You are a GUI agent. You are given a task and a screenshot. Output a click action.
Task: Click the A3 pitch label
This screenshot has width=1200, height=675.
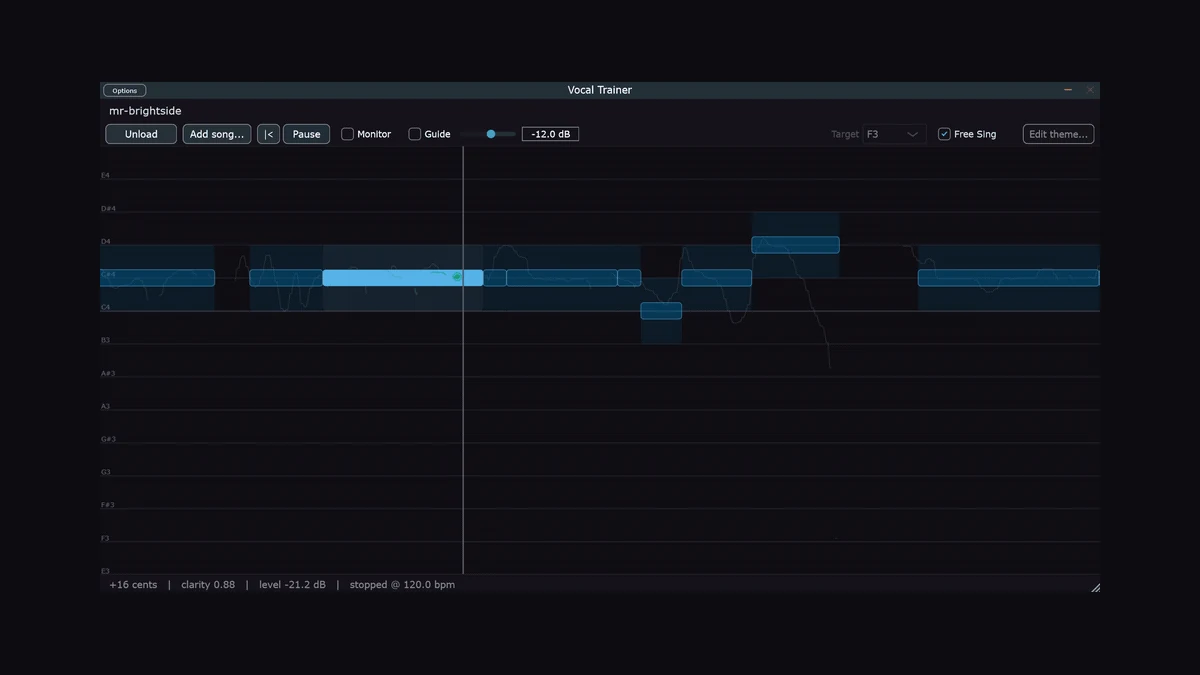click(106, 407)
